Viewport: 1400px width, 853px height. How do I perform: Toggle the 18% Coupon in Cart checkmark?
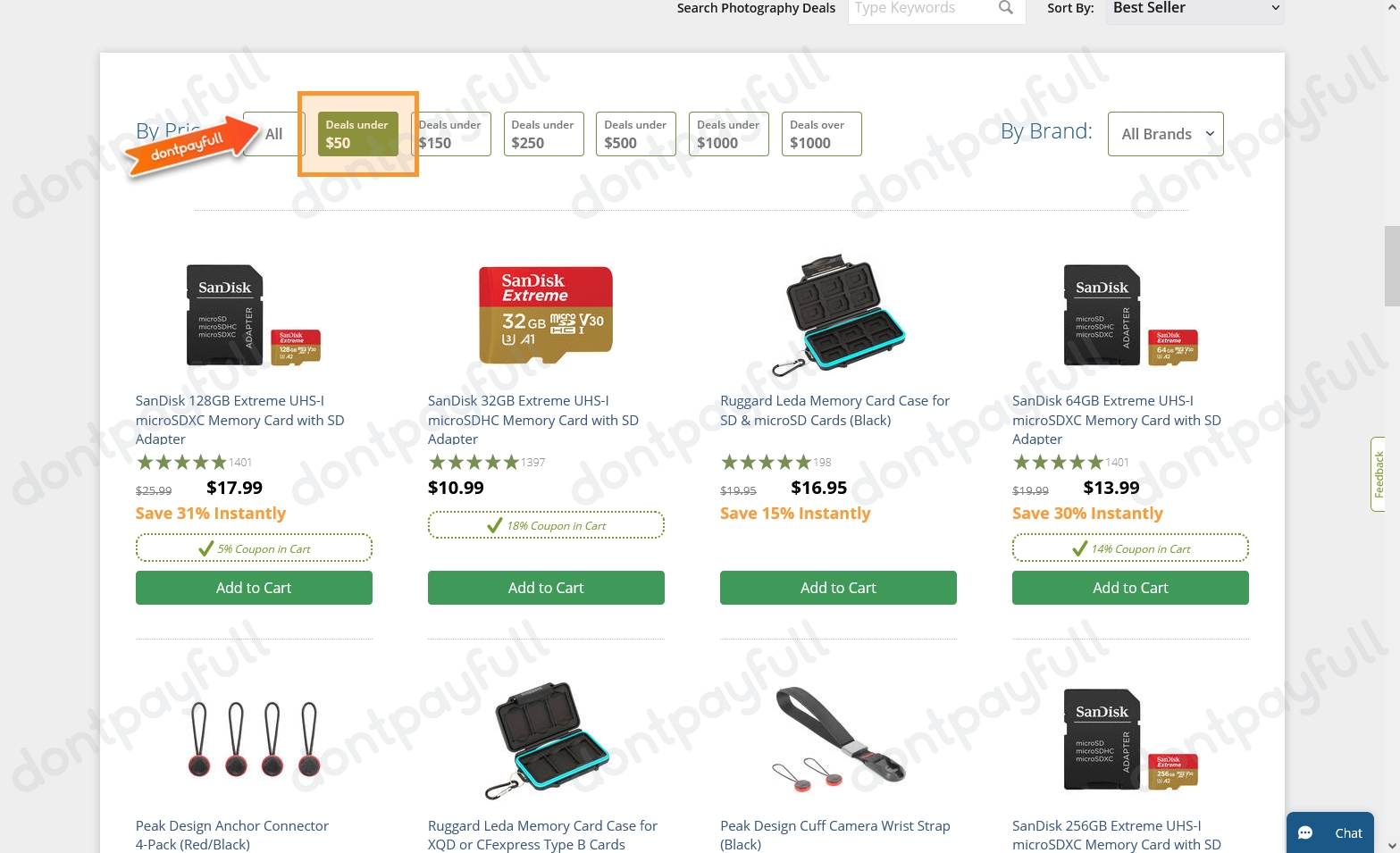pos(495,525)
